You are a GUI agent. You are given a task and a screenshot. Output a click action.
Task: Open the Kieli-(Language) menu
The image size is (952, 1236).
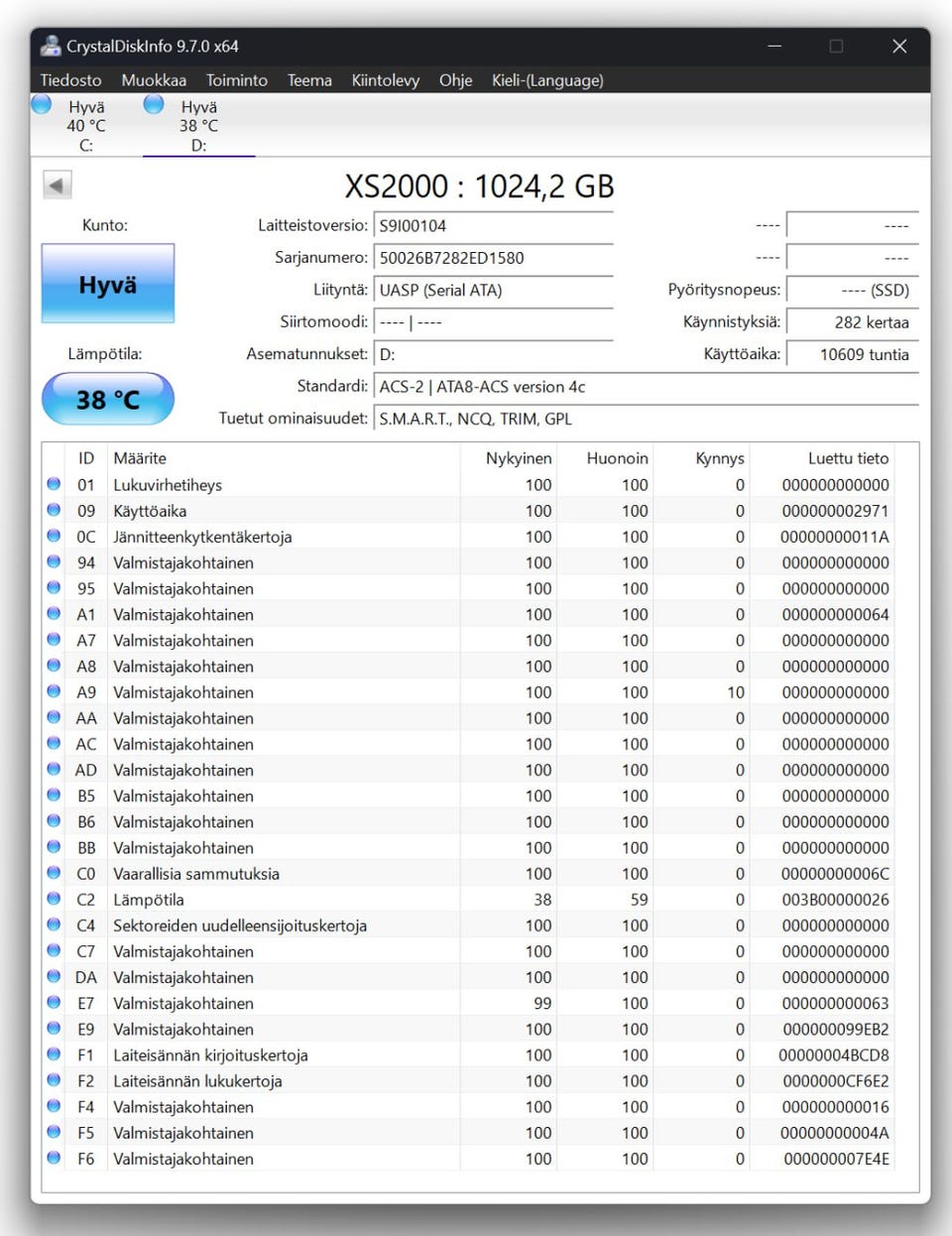[547, 80]
